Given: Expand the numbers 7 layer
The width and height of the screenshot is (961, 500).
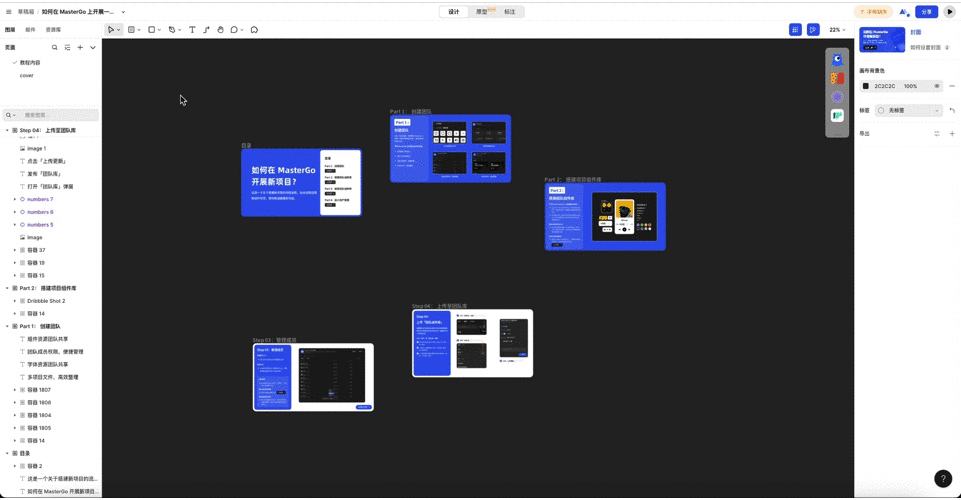Looking at the screenshot, I should 15,199.
